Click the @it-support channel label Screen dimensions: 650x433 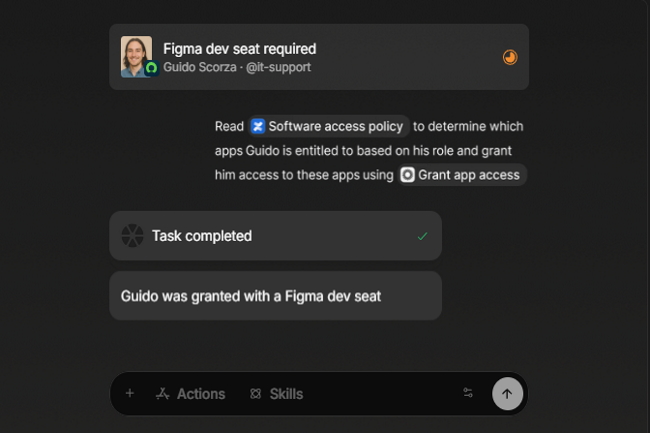click(x=278, y=67)
